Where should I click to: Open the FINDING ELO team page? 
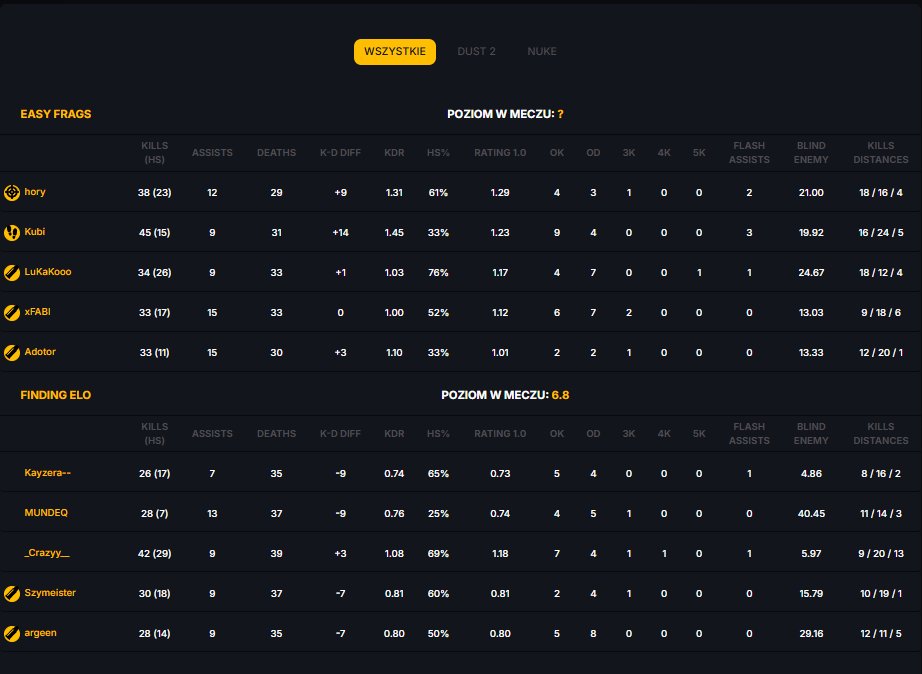click(56, 395)
